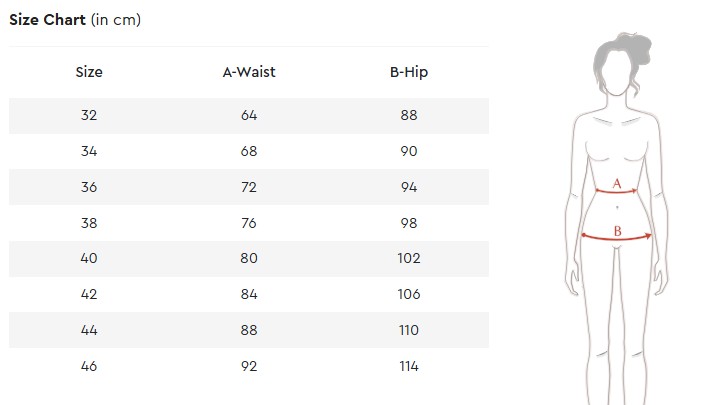This screenshot has height=405, width=708.
Task: Click the waist value 92
Action: pos(249,366)
